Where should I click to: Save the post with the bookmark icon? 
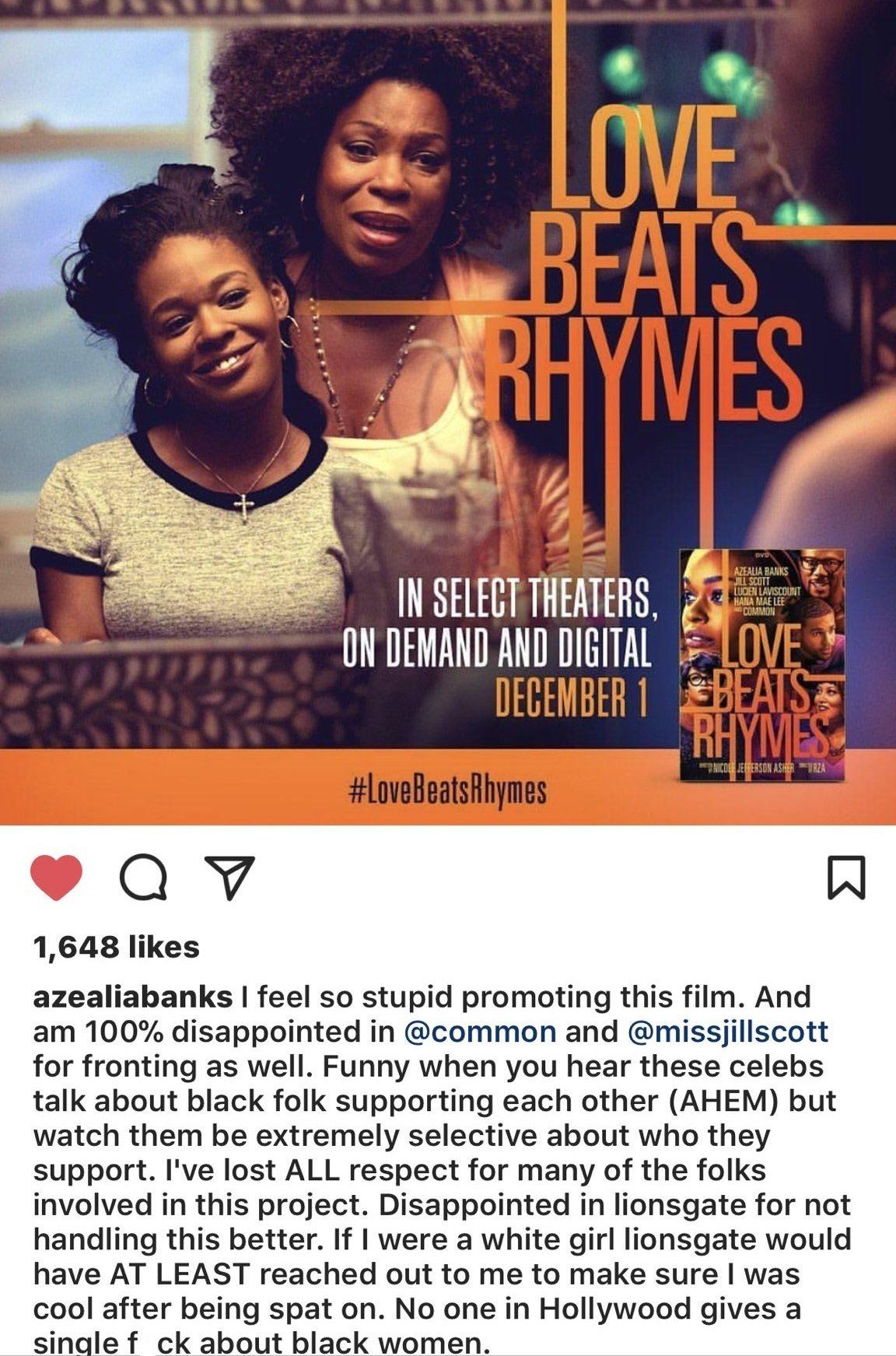coord(845,878)
